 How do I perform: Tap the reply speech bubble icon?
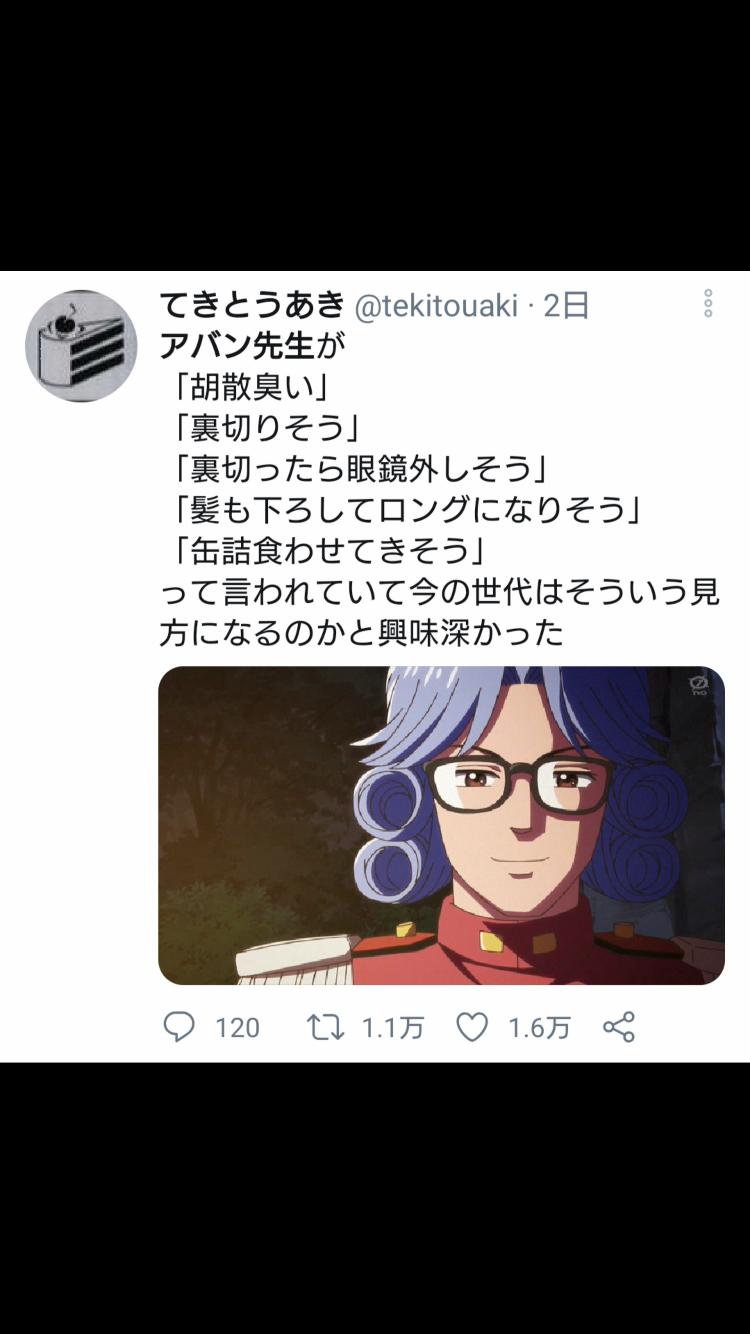pos(179,1027)
